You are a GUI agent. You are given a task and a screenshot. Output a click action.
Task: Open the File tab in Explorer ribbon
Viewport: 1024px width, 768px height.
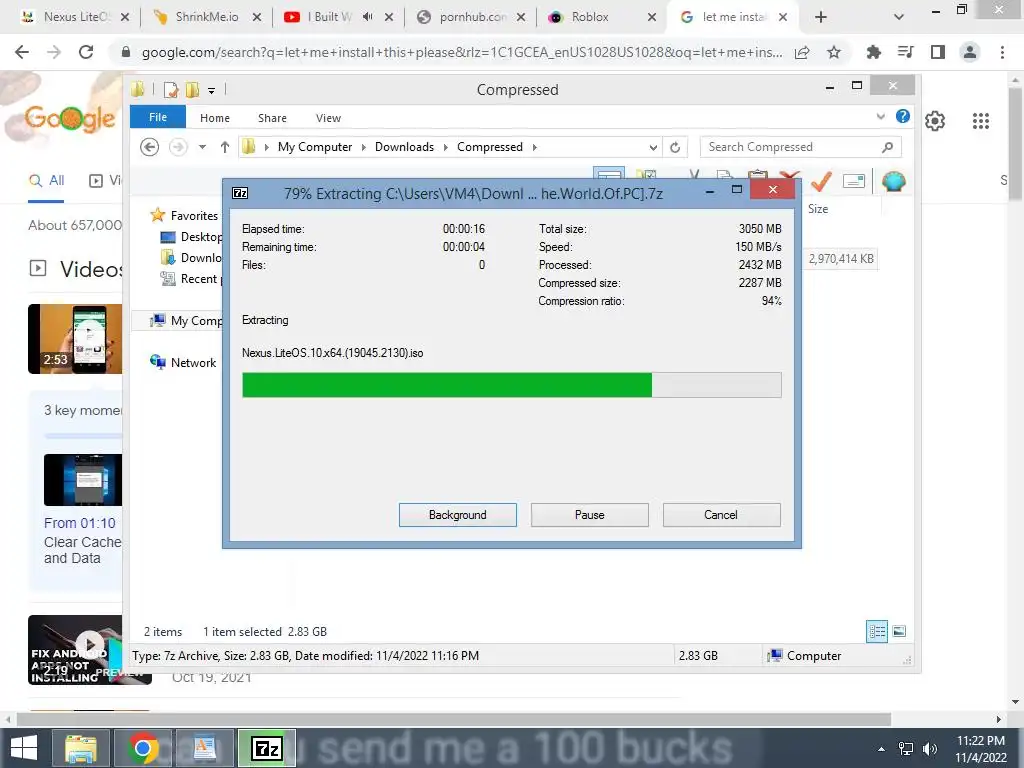[158, 118]
